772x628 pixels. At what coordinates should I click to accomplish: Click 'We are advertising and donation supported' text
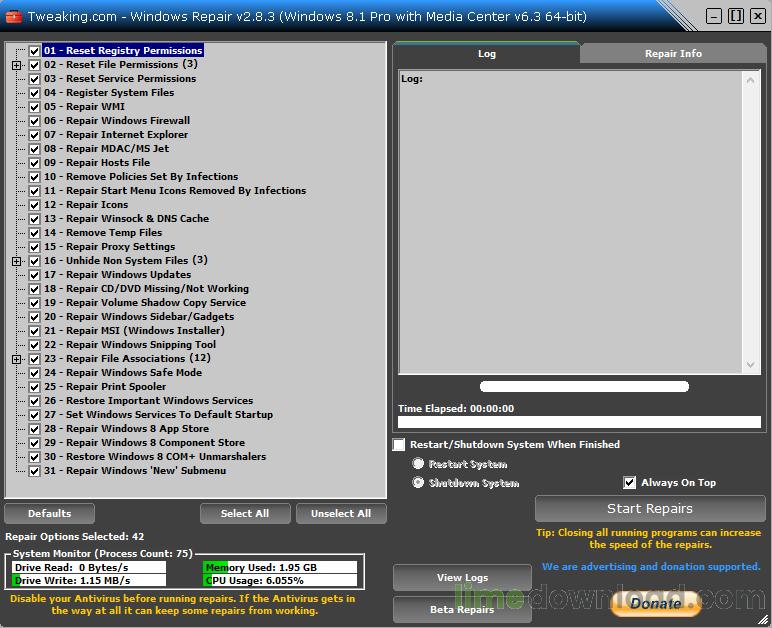(651, 567)
